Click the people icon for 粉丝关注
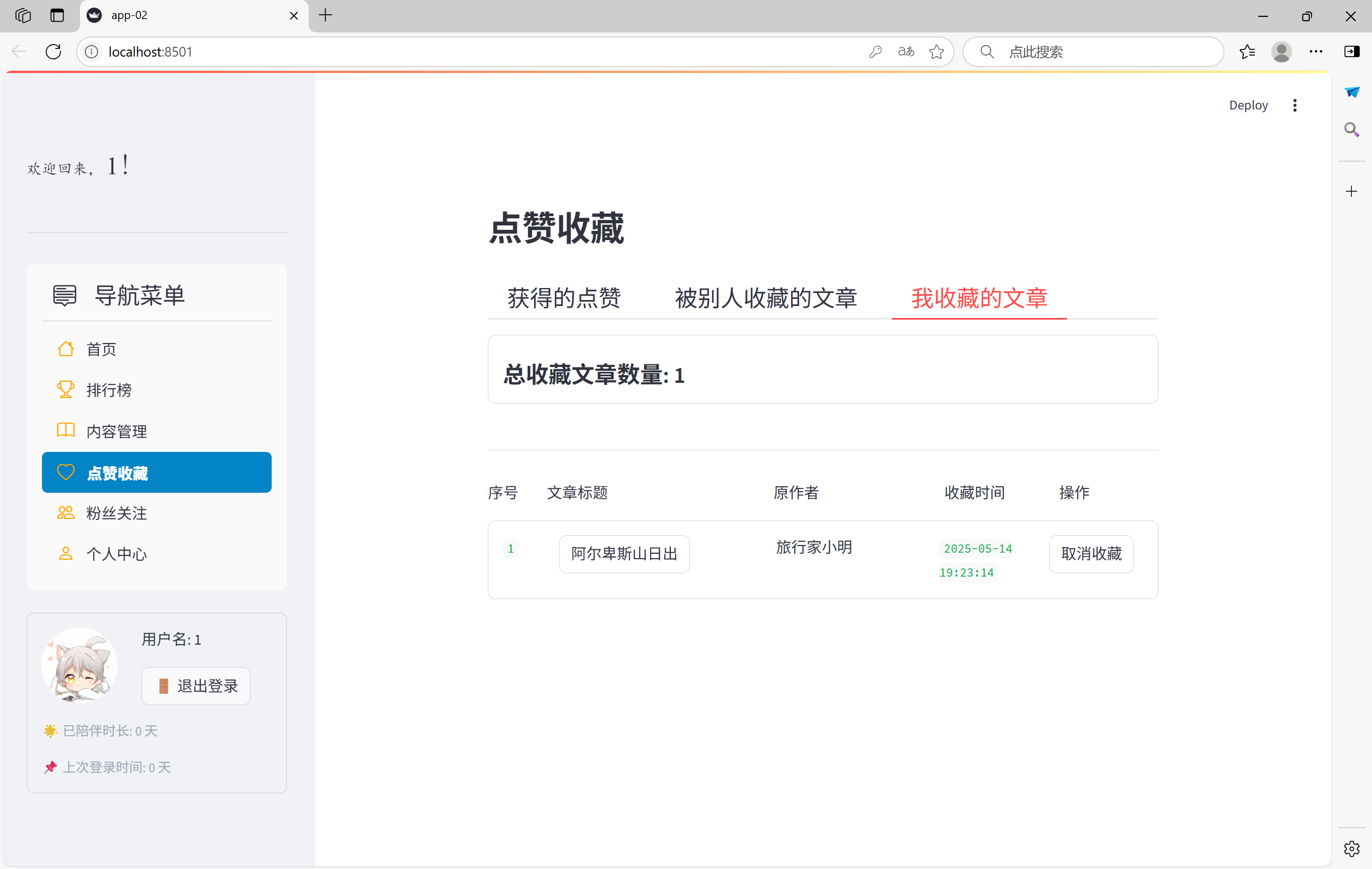Viewport: 1372px width, 869px height. point(65,513)
